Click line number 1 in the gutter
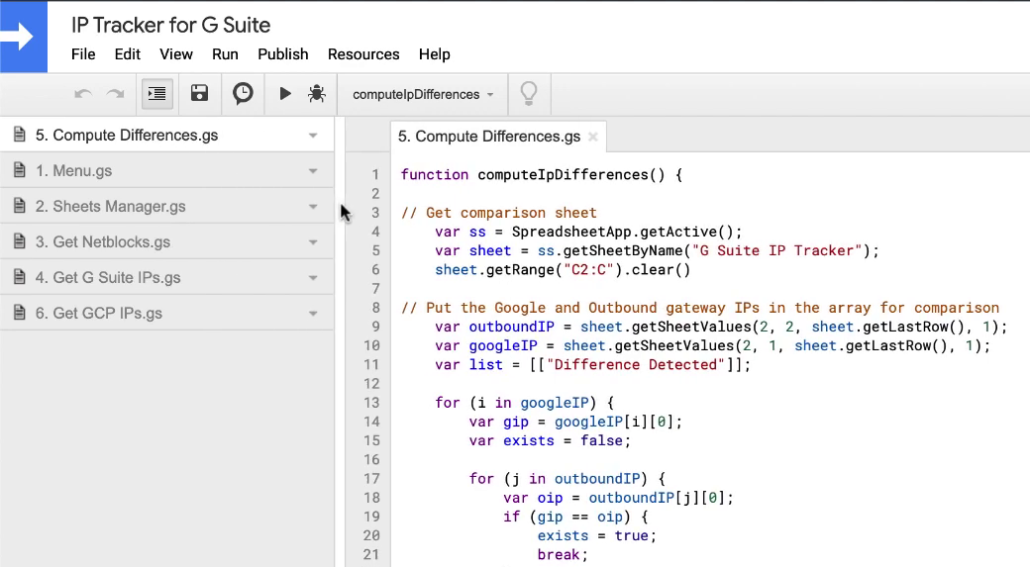The height and width of the screenshot is (567, 1030). [x=375, y=175]
